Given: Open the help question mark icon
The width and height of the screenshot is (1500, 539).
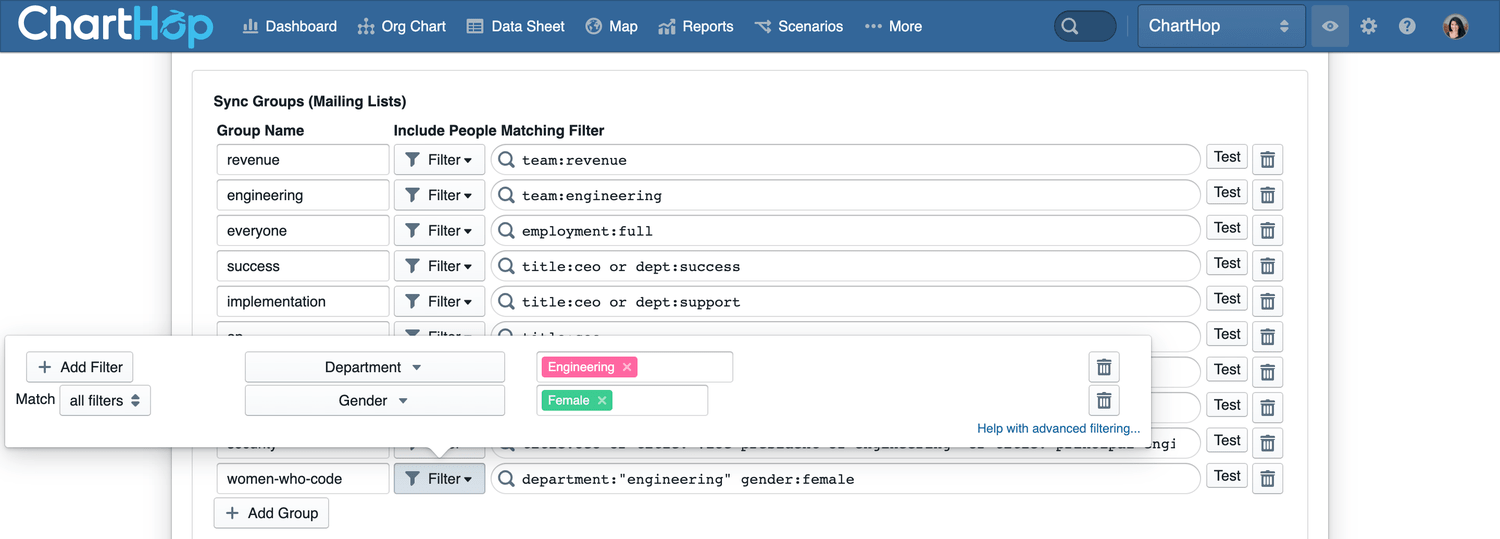Looking at the screenshot, I should point(1407,26).
